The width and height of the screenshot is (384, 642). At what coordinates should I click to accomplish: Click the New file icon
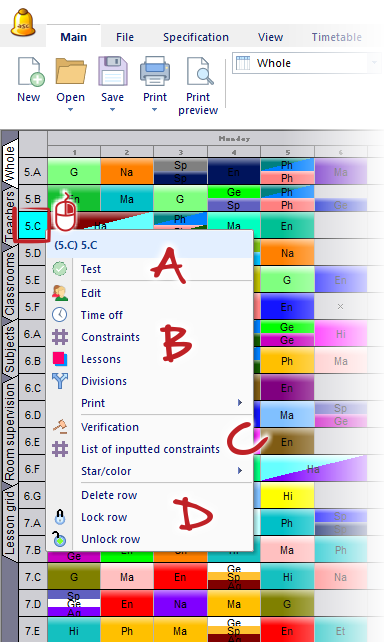pos(30,72)
